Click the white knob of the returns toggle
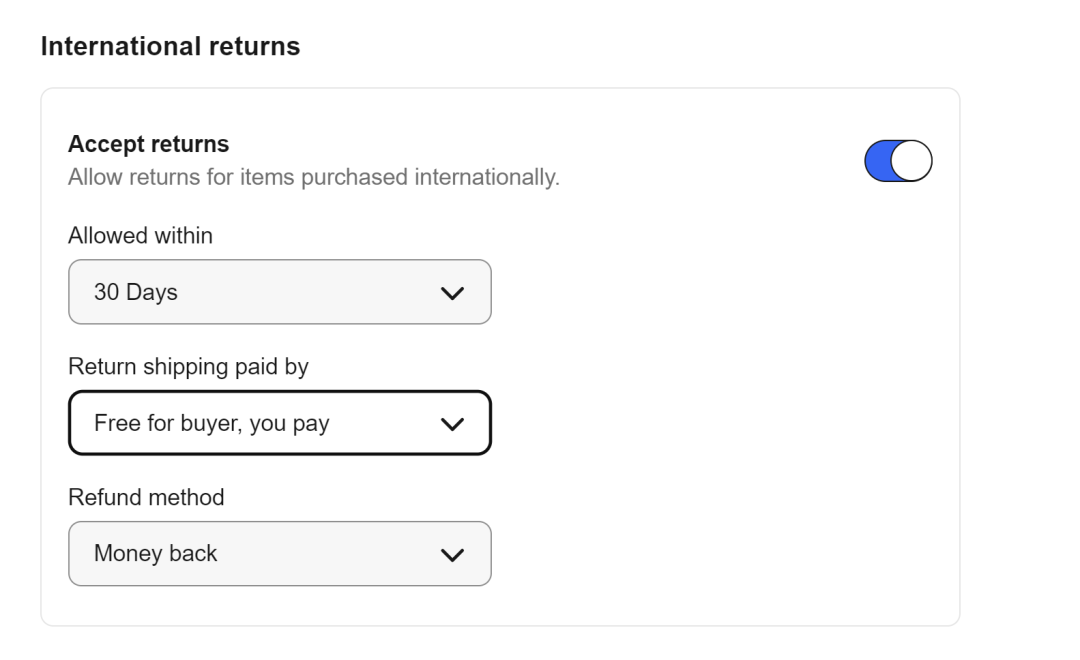1080x660 pixels. click(x=914, y=162)
